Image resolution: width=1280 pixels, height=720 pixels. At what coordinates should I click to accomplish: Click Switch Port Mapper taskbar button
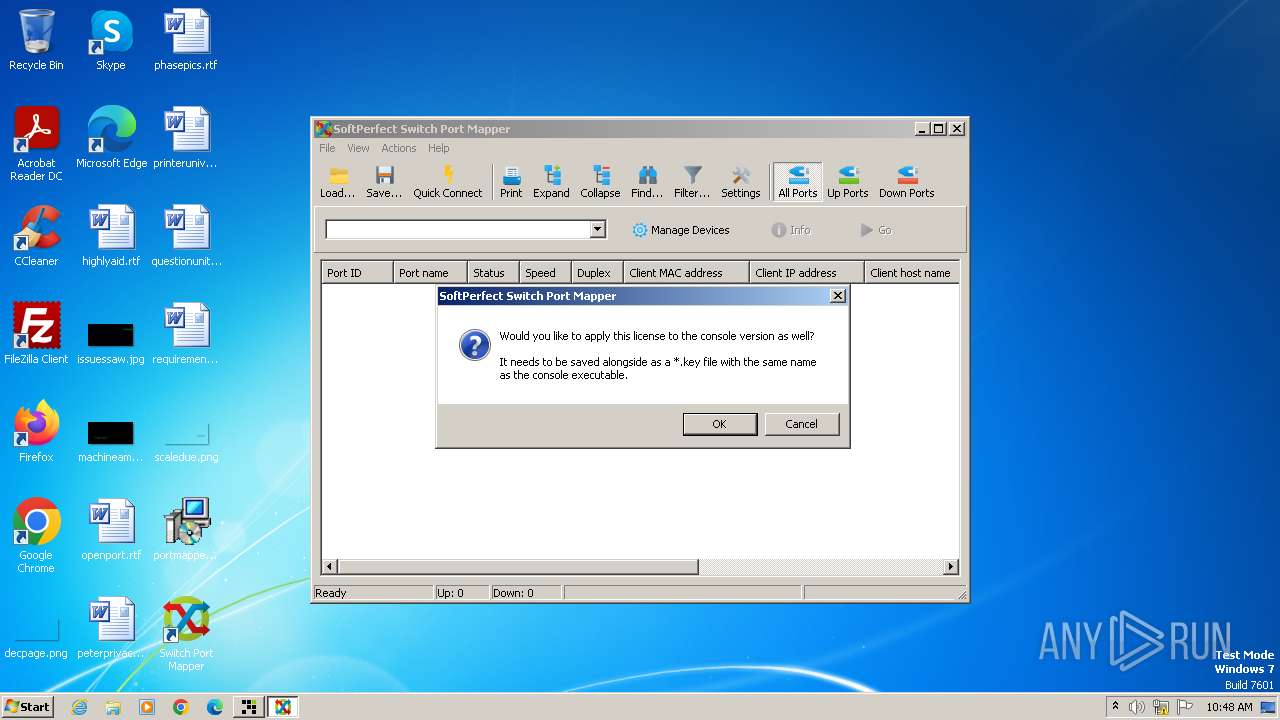[282, 707]
